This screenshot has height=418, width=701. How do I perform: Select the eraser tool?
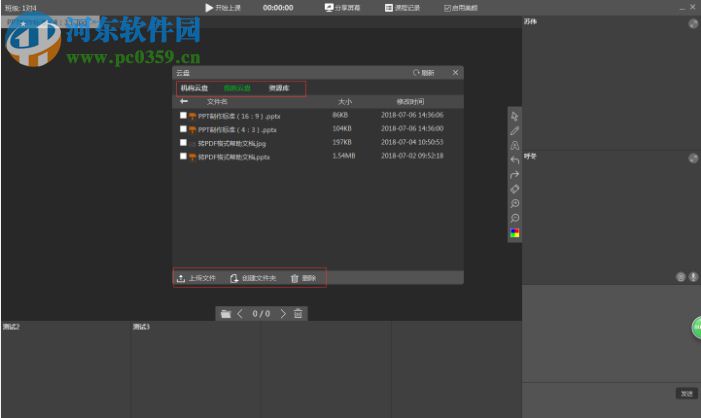click(x=515, y=189)
